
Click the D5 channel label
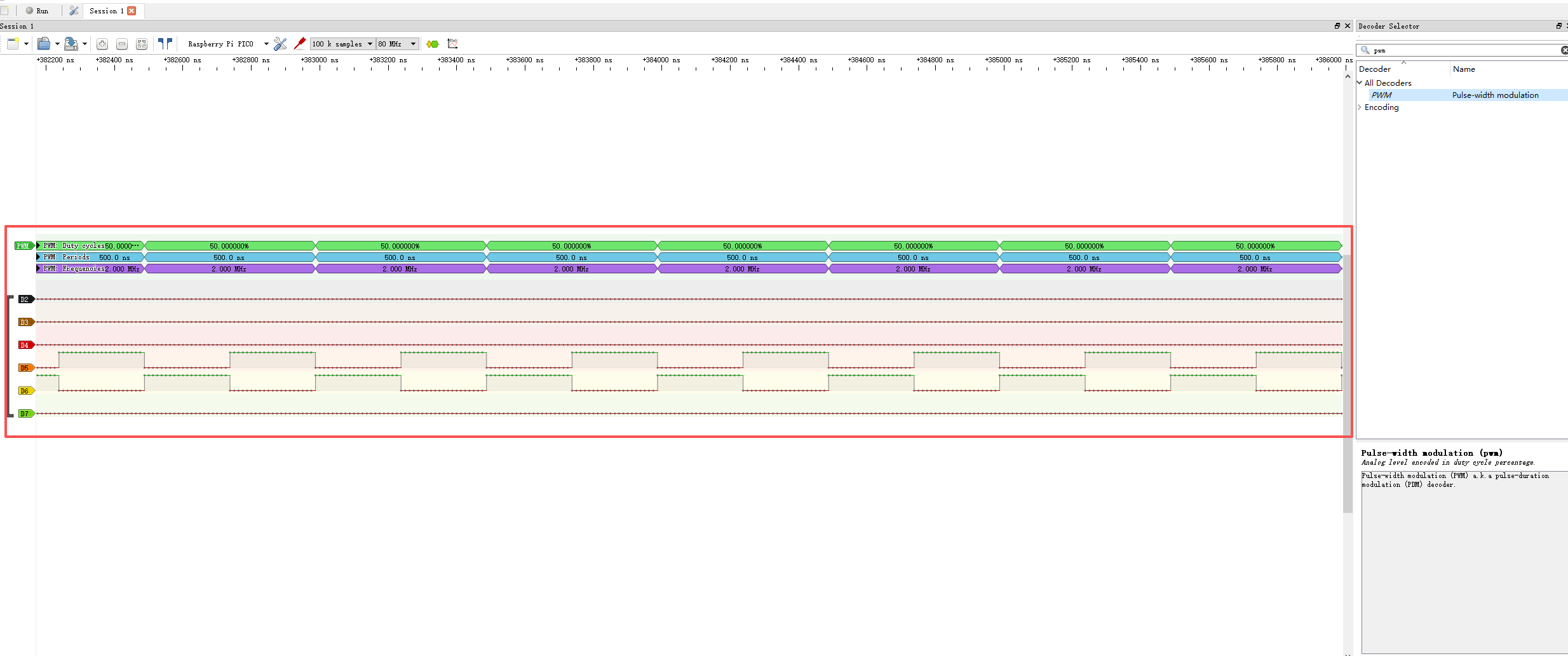click(x=25, y=367)
